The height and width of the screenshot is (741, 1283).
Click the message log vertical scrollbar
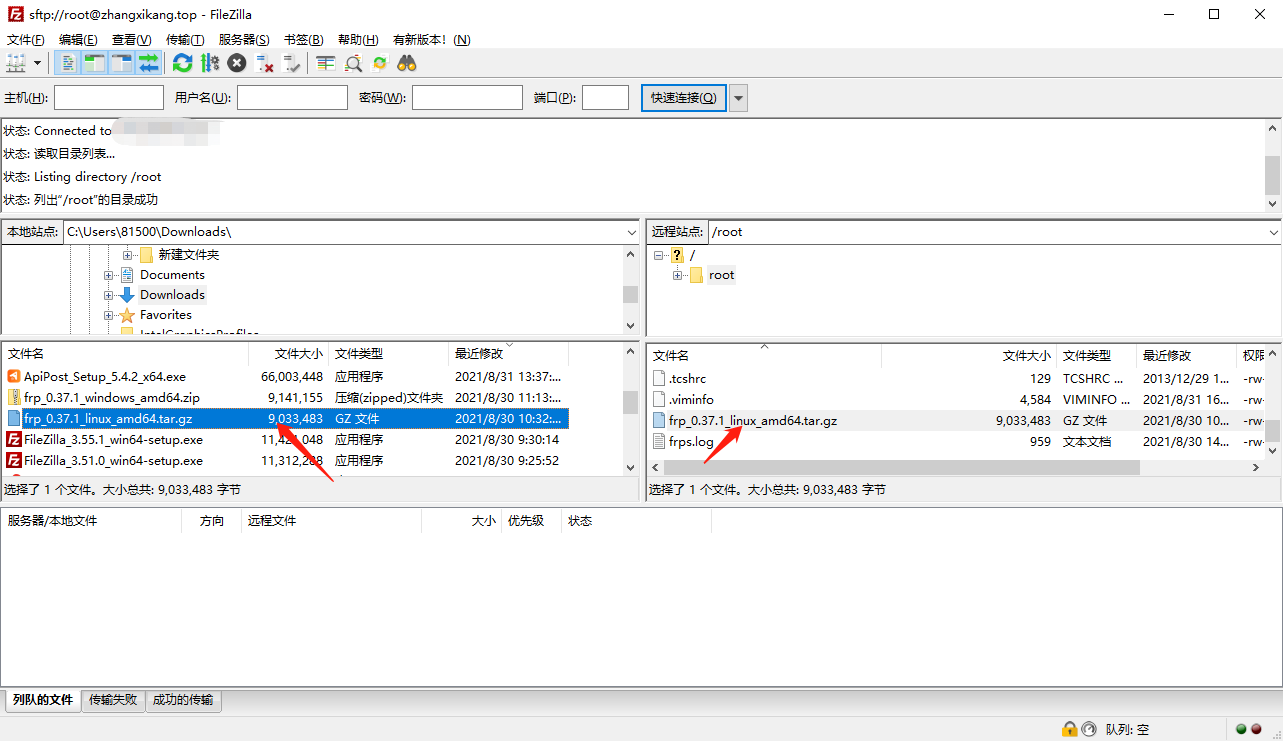pyautogui.click(x=1272, y=176)
